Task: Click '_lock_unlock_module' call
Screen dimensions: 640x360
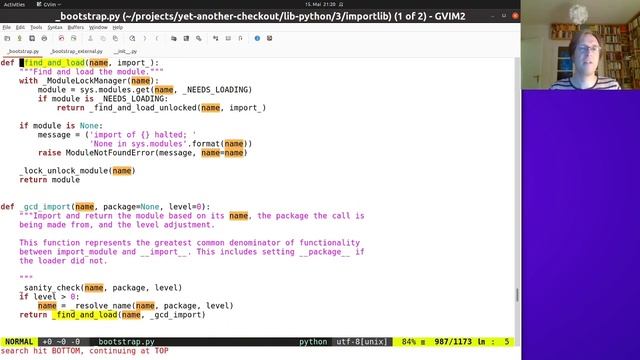Action: pos(64,171)
